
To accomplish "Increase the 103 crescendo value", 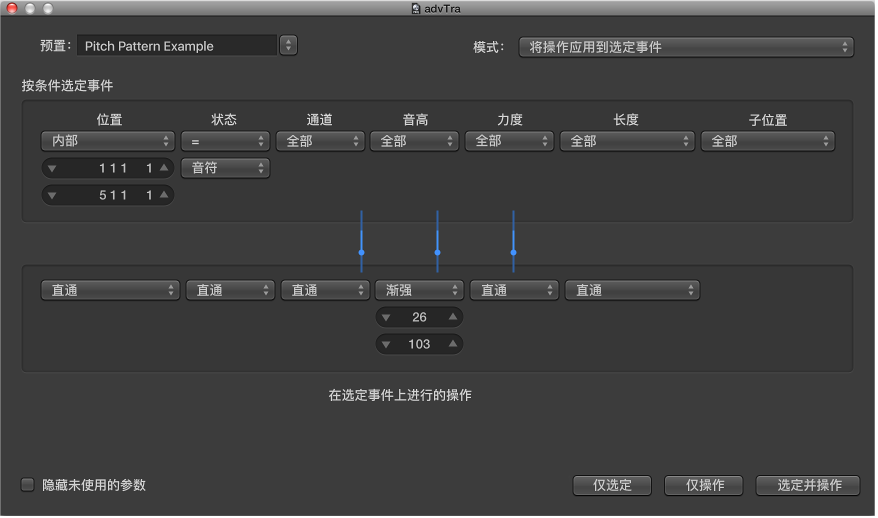I will 453,344.
